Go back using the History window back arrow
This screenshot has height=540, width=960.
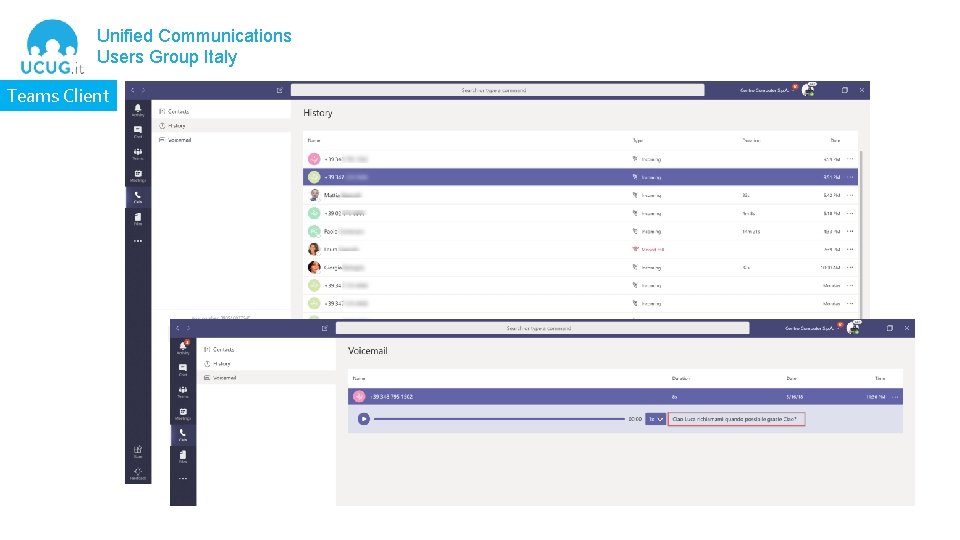tap(133, 90)
